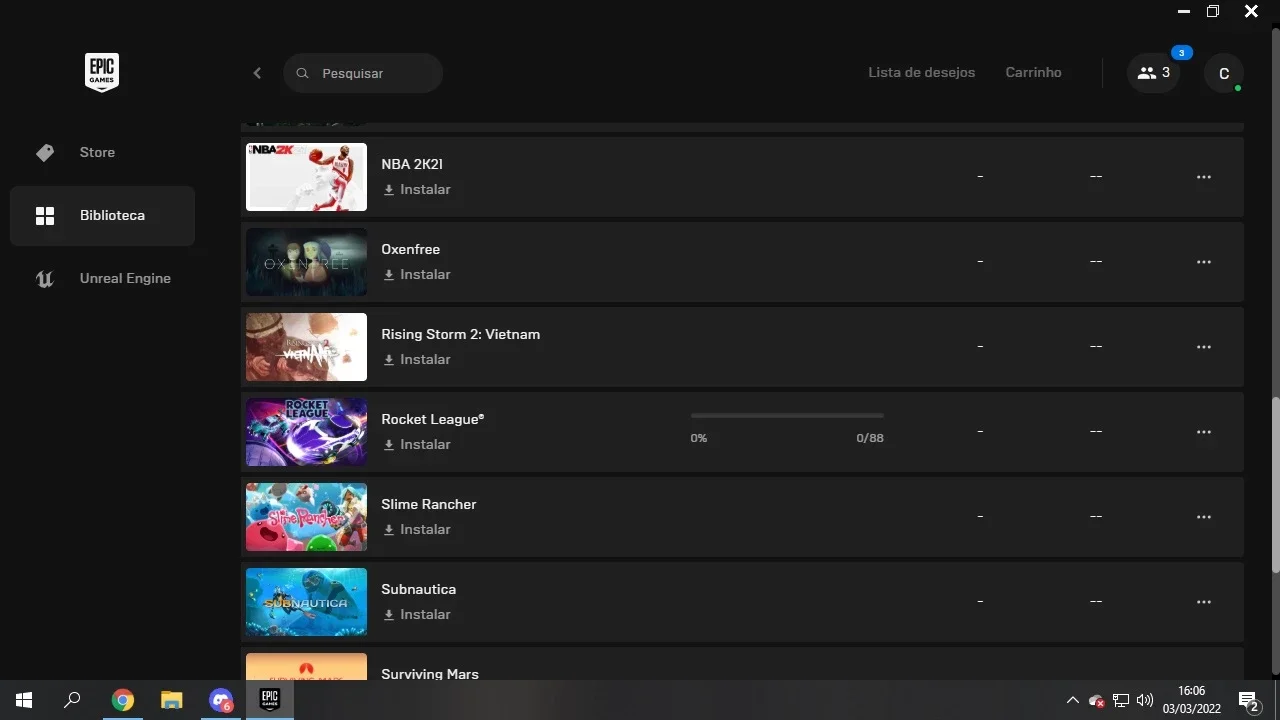Select the Slime Rancher title text
Screen dimensions: 1280x720
pos(429,505)
